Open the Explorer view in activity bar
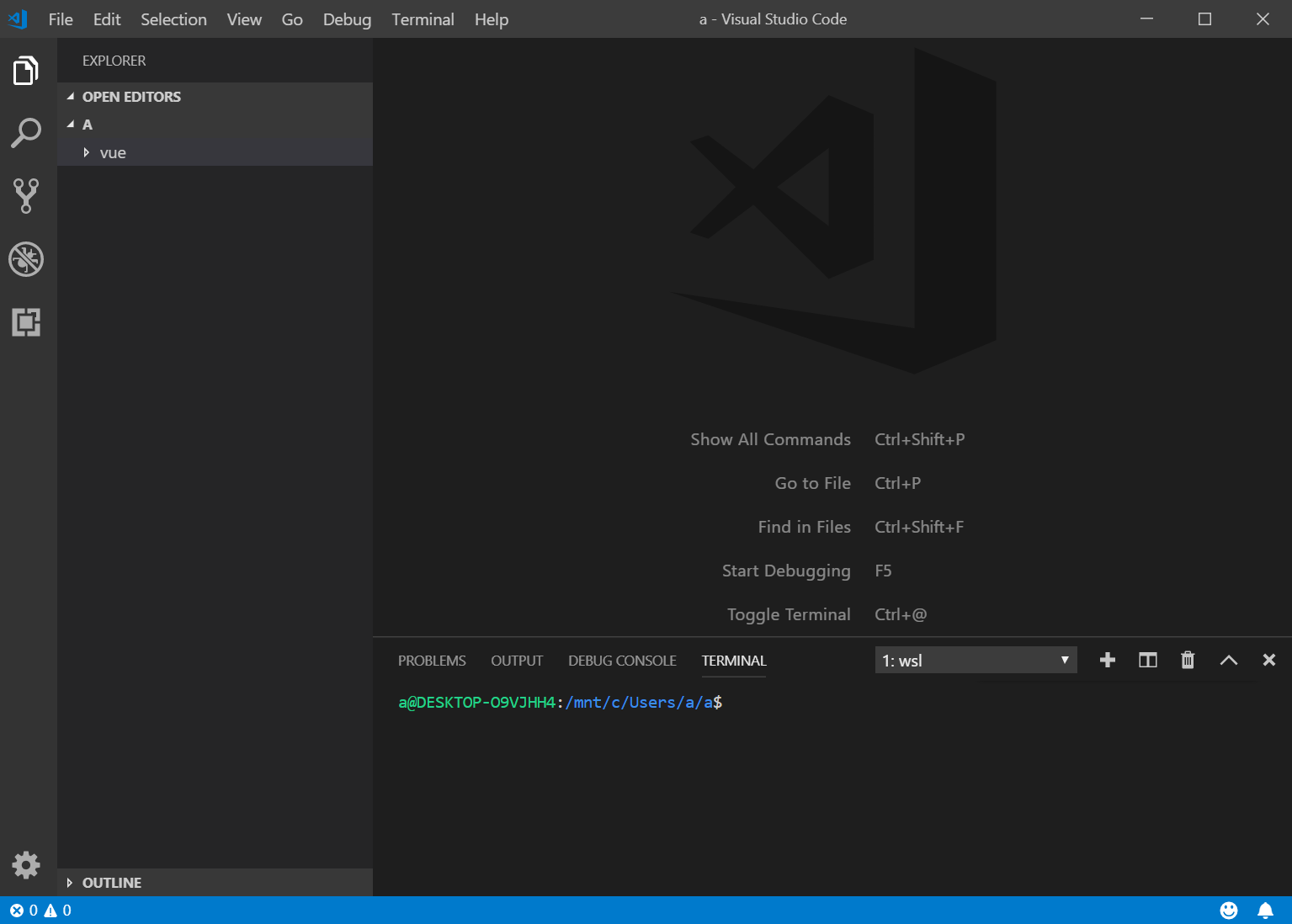This screenshot has width=1292, height=924. coord(26,71)
